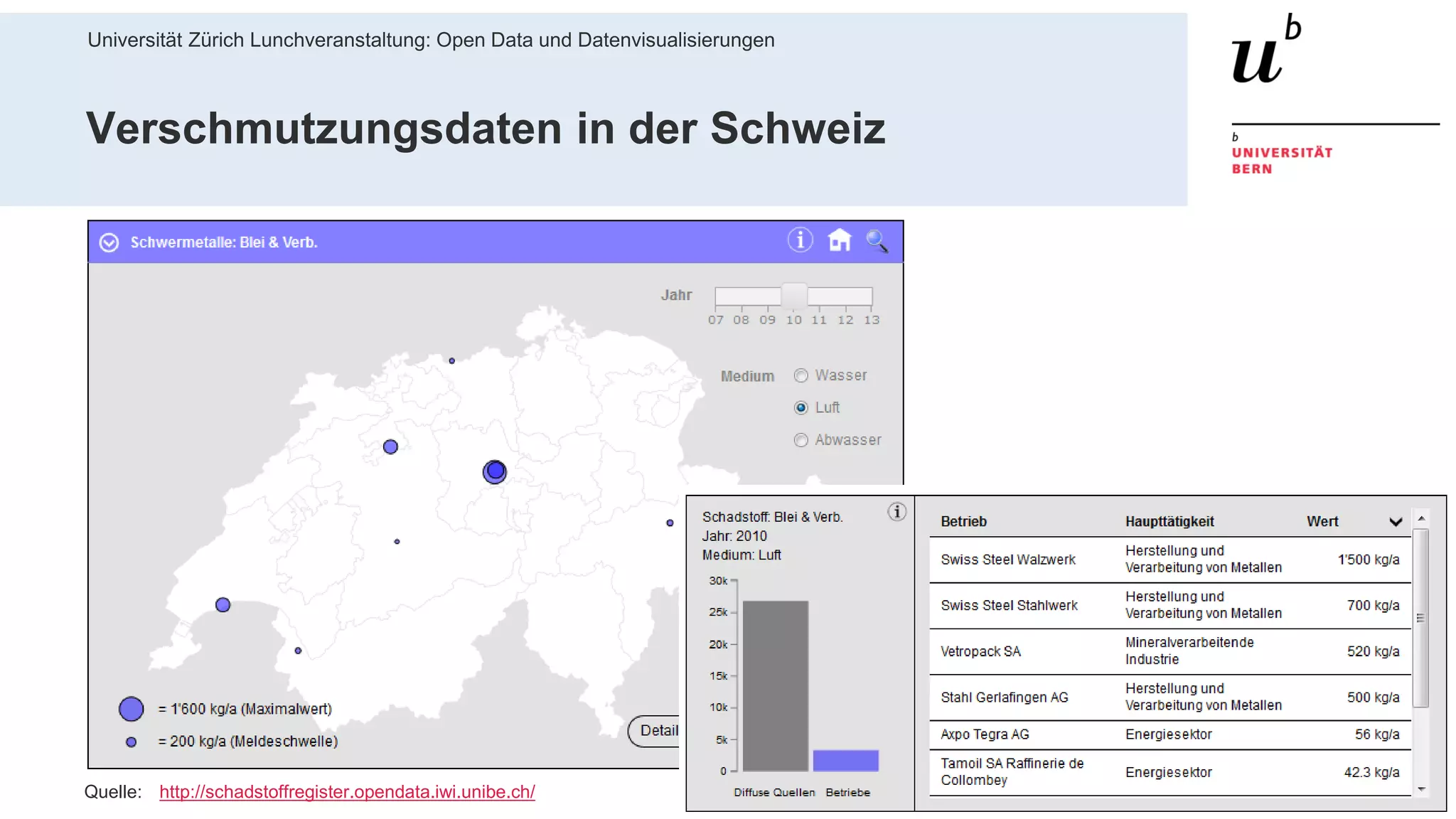Select the Vetropack SA row
The height and width of the screenshot is (819, 1456).
1170,651
